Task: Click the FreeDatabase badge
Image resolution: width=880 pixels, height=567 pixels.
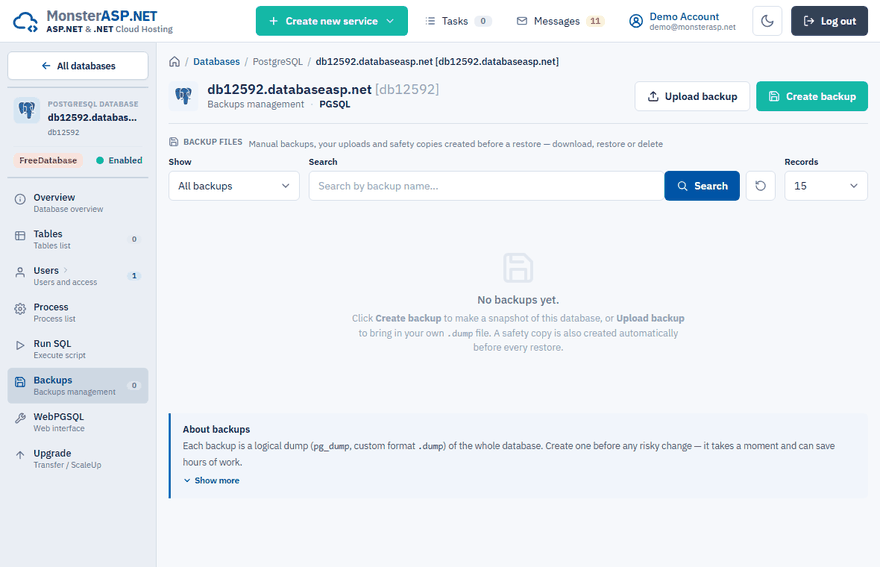Action: click(48, 161)
